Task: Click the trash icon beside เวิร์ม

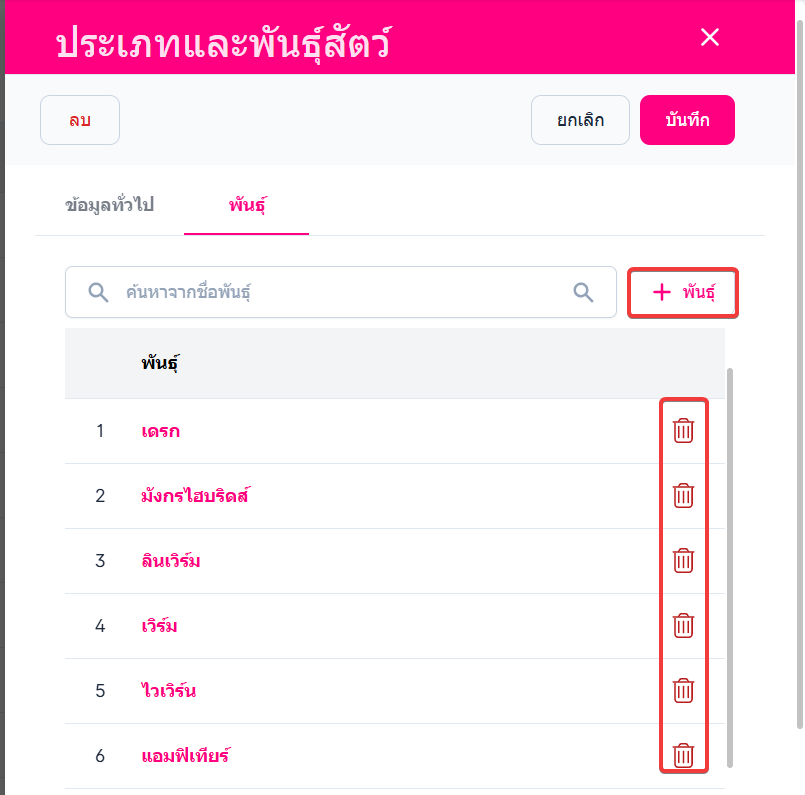Action: pyautogui.click(x=683, y=626)
